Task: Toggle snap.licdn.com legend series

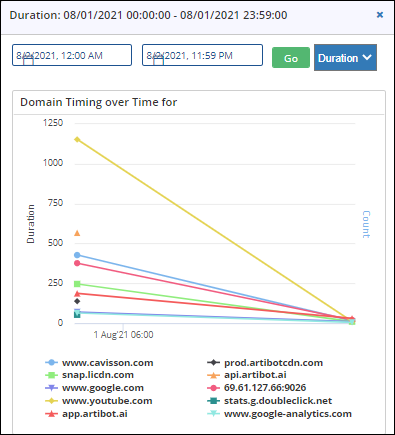Action: (89, 375)
